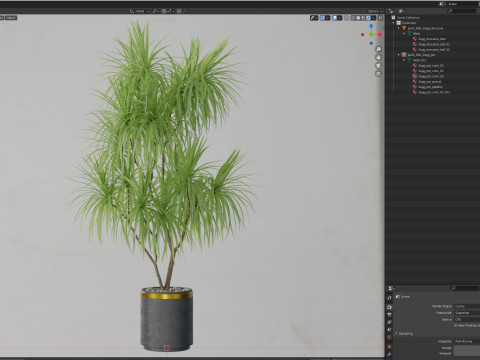Open transform orientation Global dropdown
The image size is (480, 360).
[140, 11]
